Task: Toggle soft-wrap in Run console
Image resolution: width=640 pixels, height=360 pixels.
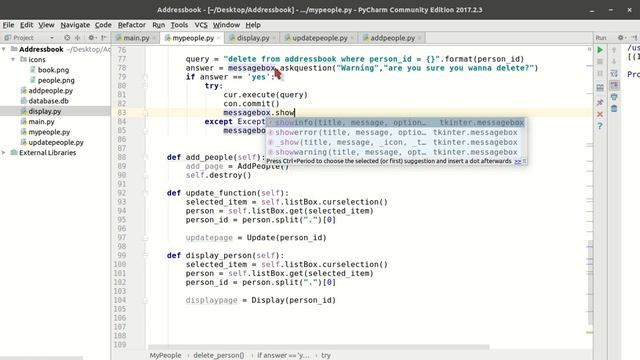Action: [x=614, y=73]
